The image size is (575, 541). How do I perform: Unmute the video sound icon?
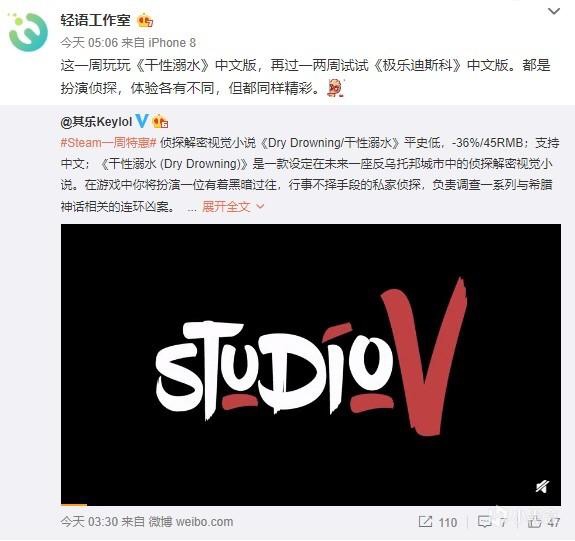[x=542, y=487]
